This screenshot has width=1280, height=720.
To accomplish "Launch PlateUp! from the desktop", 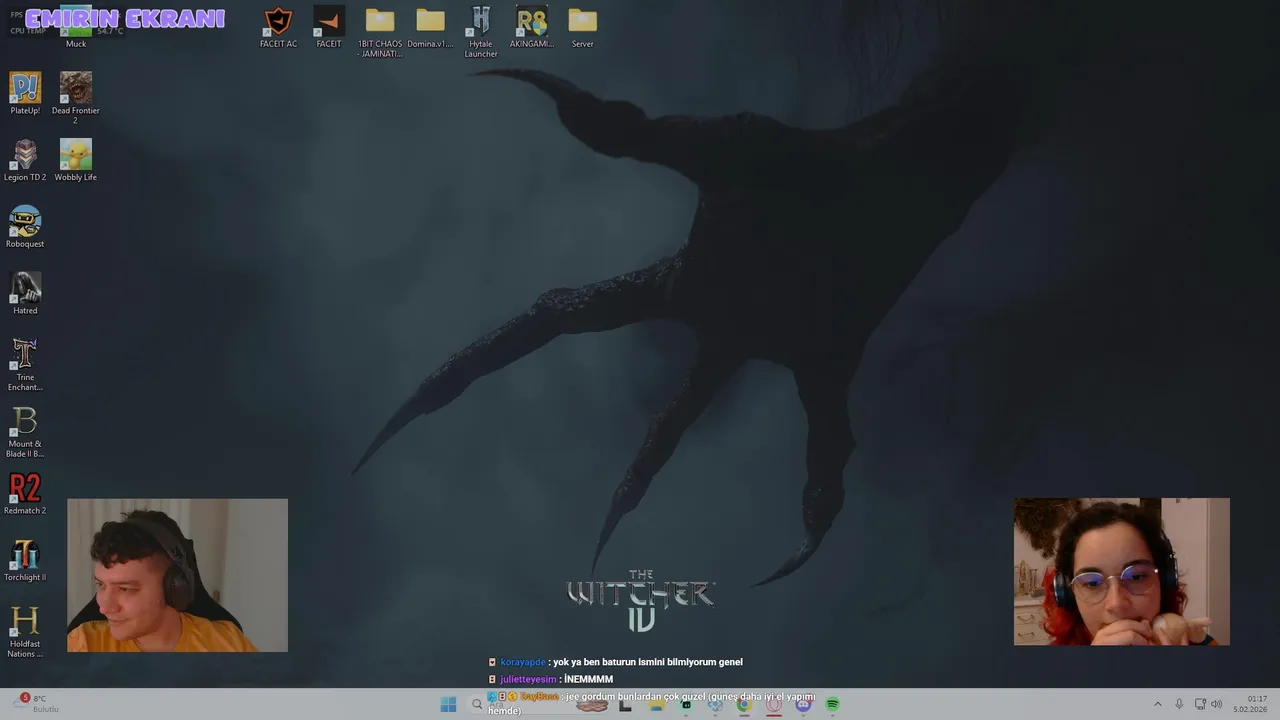I will (x=25, y=94).
